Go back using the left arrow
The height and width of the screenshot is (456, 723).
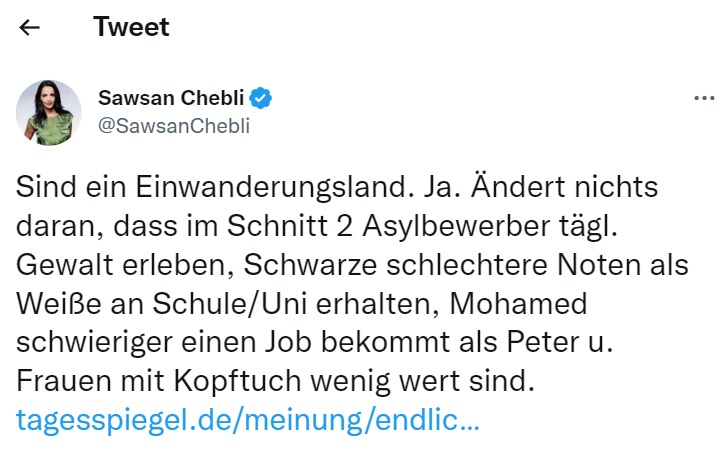[x=30, y=28]
